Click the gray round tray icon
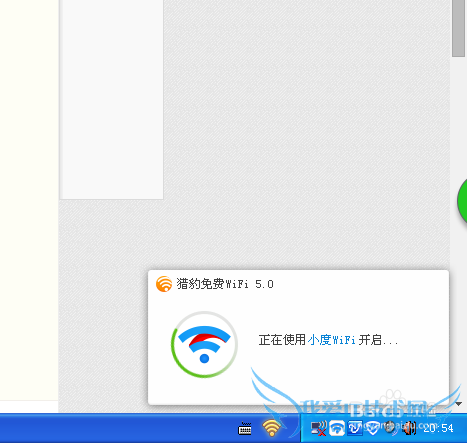The width and height of the screenshot is (467, 443). (390, 428)
